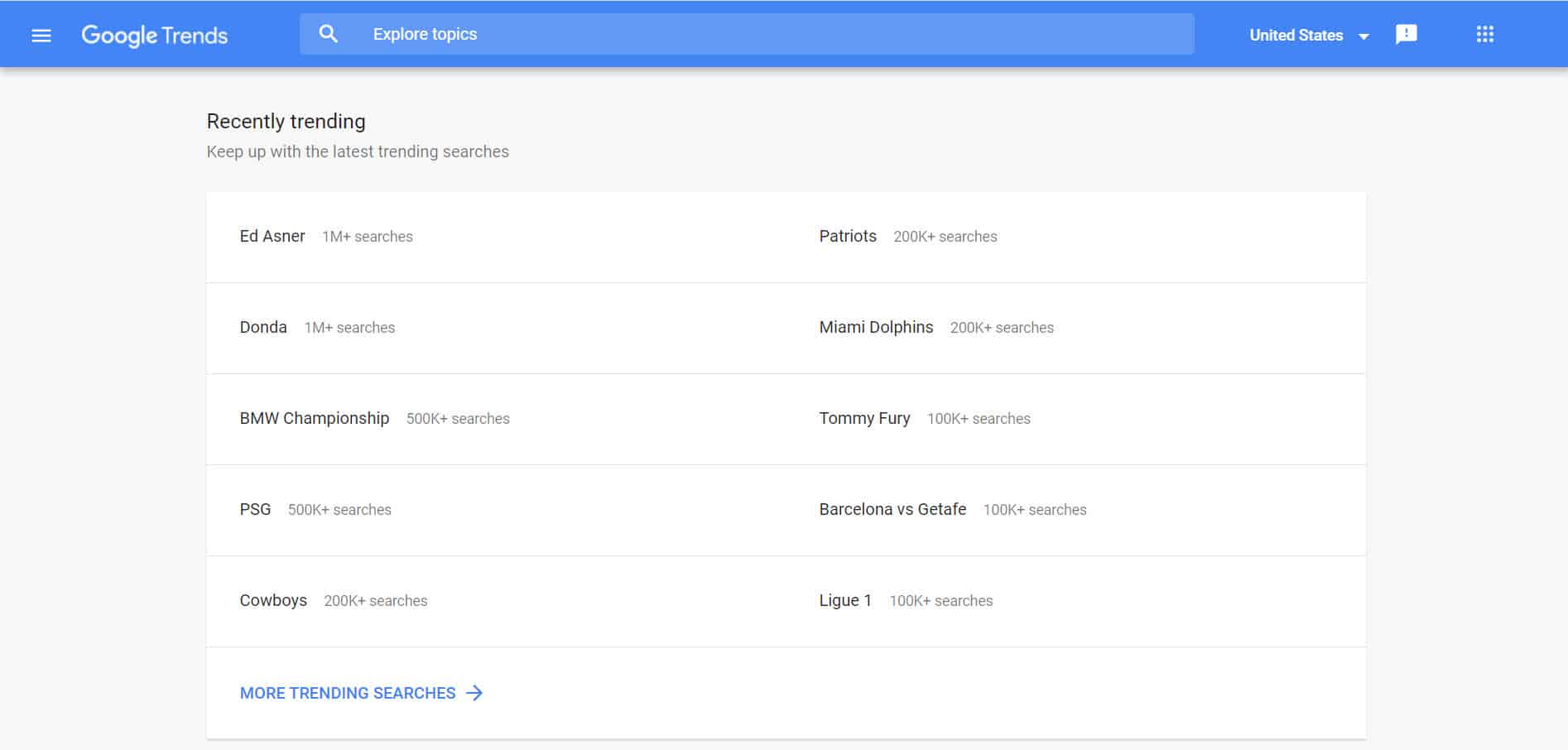Viewport: 1568px width, 750px height.
Task: Open the send feedback icon
Action: point(1406,34)
